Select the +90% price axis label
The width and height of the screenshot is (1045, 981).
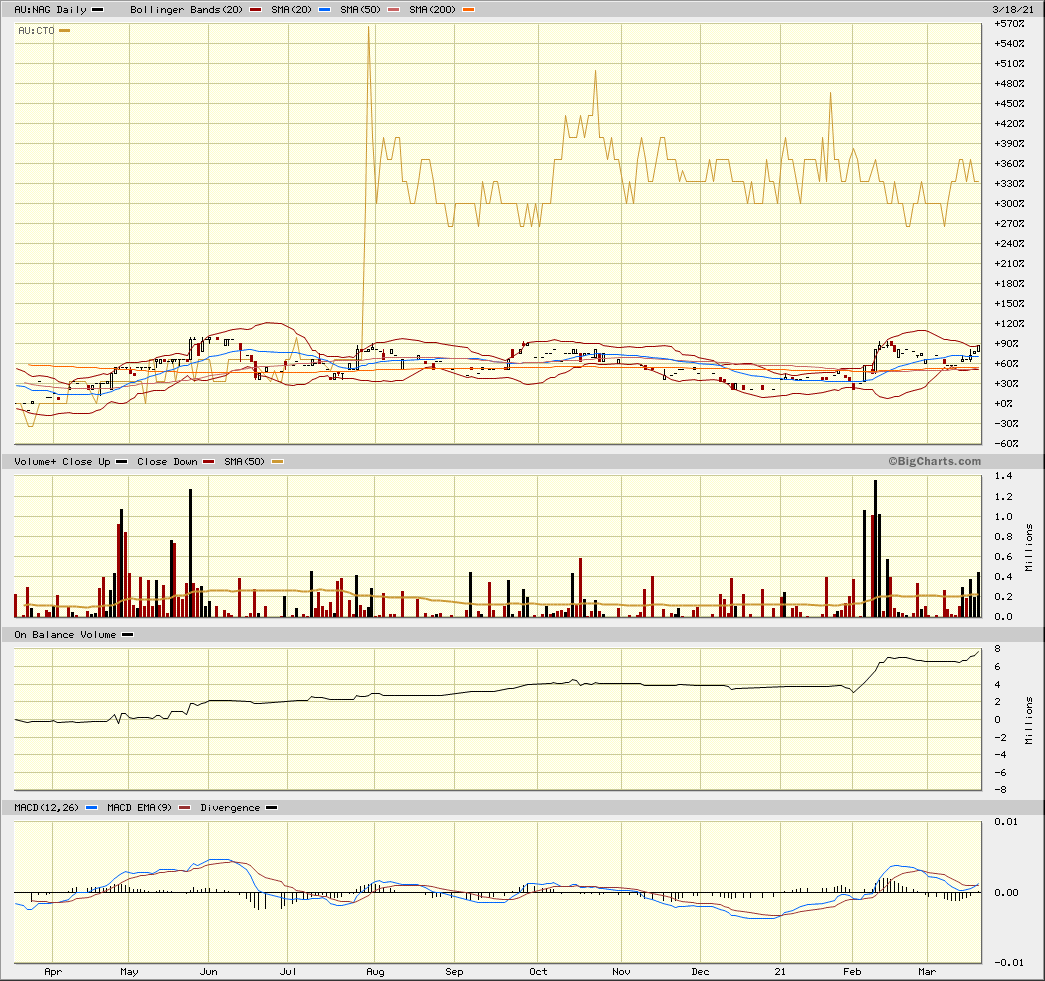[1006, 343]
